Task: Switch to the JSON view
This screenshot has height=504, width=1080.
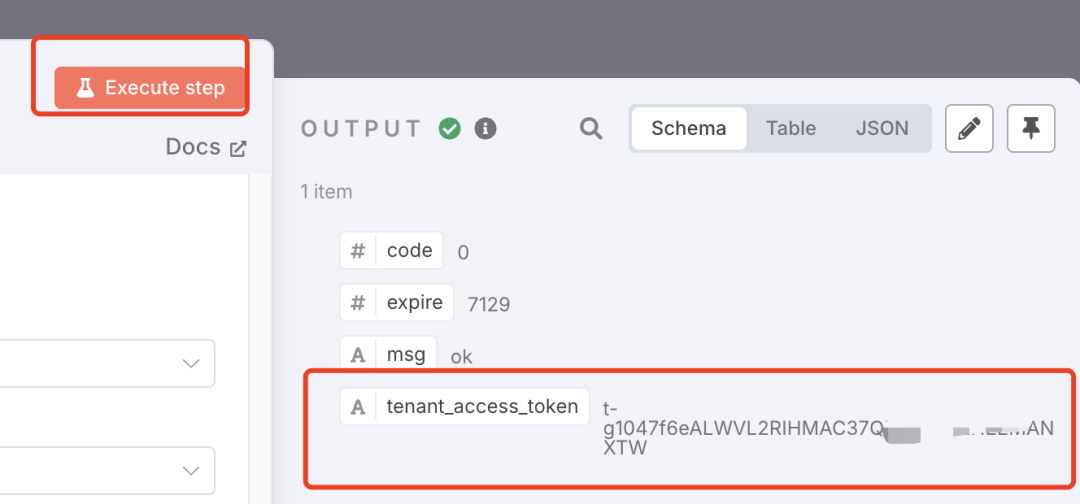Action: [882, 128]
